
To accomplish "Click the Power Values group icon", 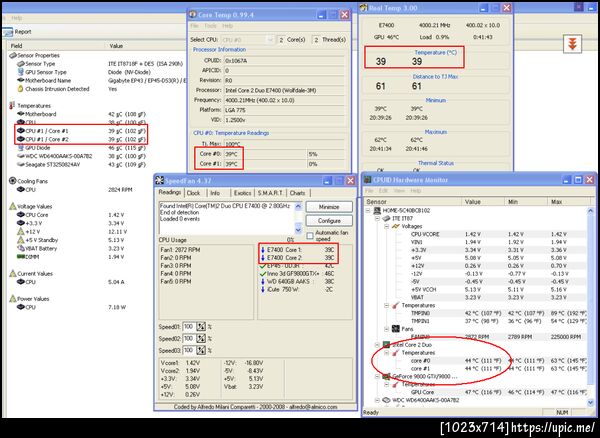I will coord(13,299).
